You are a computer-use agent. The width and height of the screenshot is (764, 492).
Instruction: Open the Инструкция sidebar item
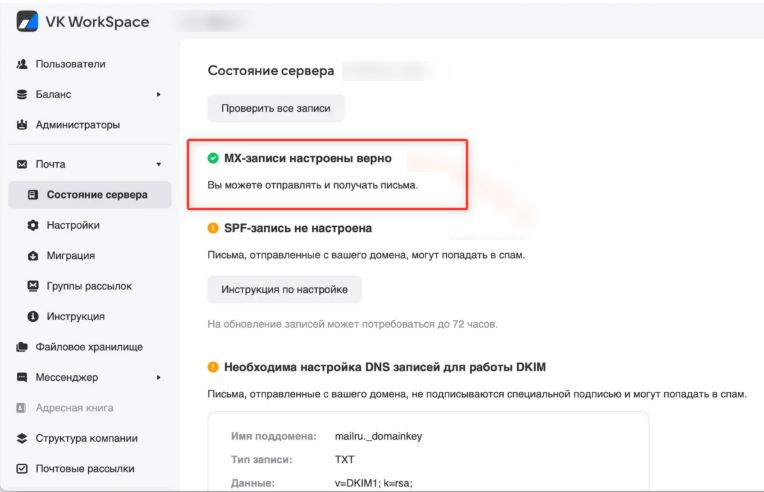[76, 316]
